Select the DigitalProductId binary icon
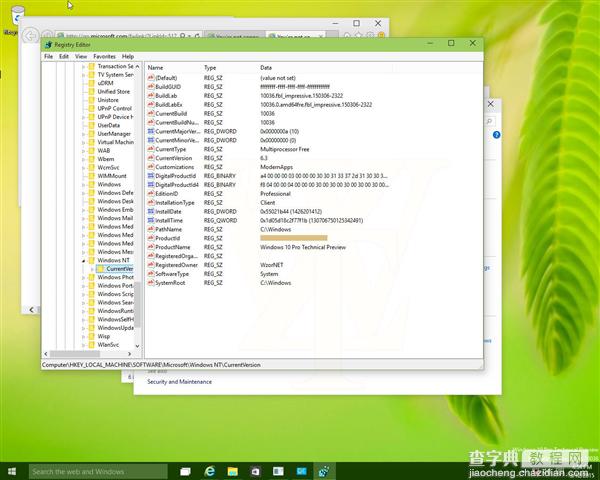This screenshot has height=480, width=600. click(x=151, y=176)
